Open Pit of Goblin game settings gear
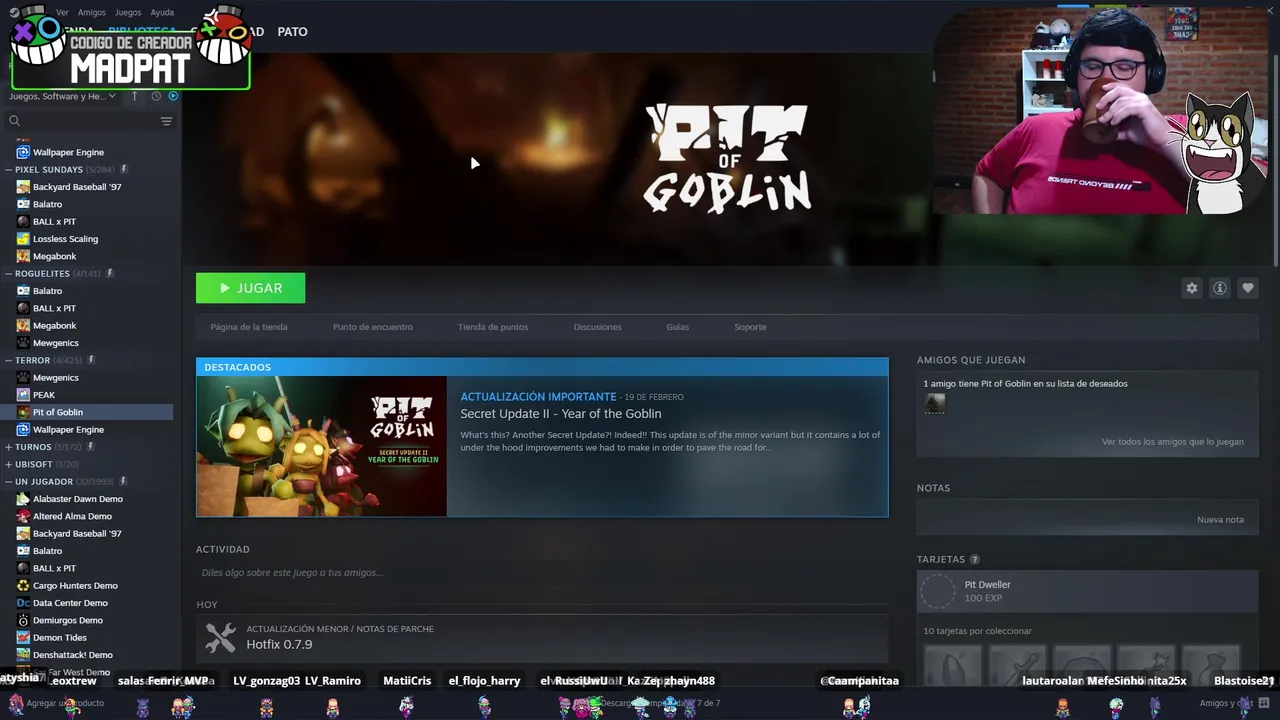 [x=1191, y=288]
